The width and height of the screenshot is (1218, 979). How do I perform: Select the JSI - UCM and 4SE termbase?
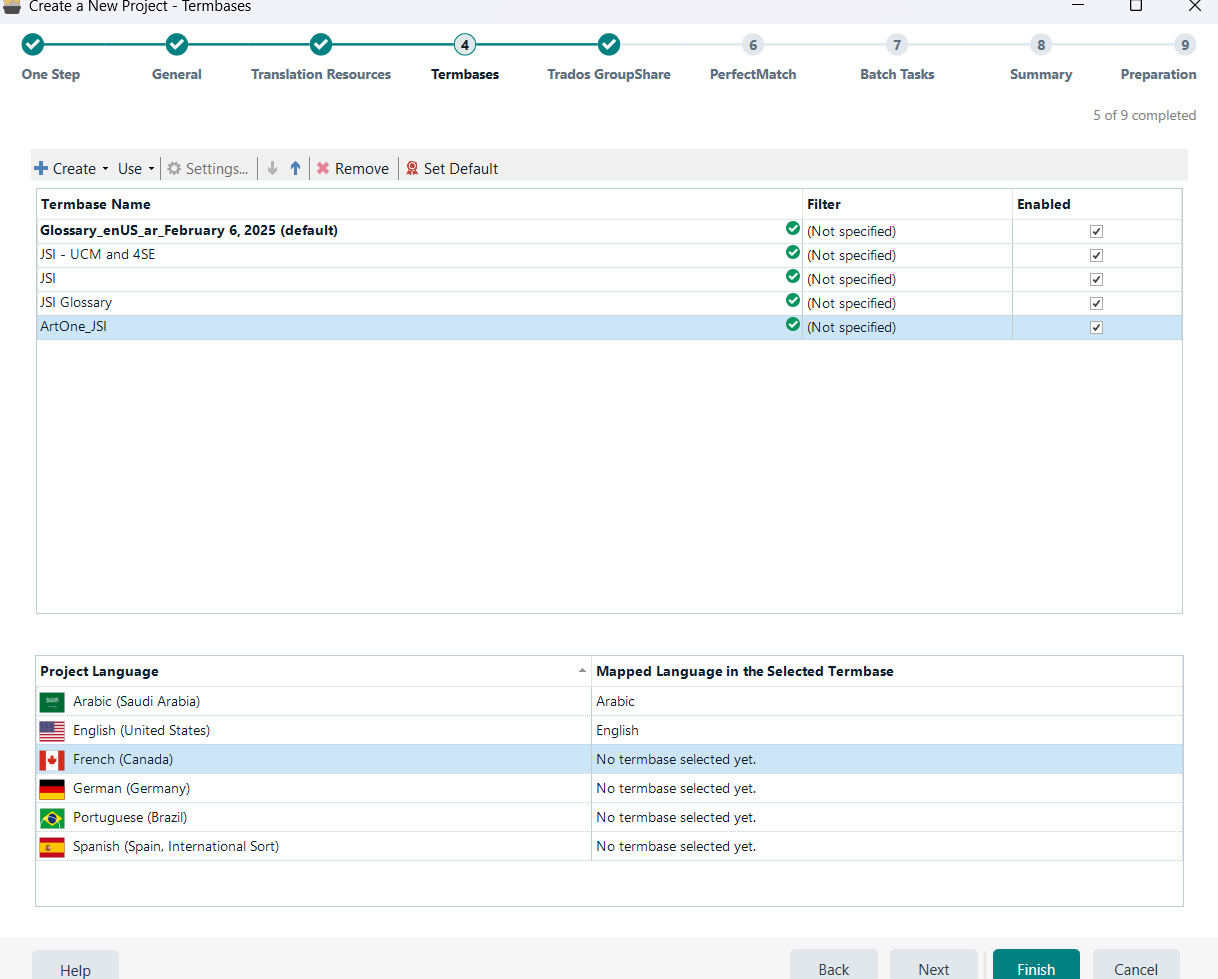609,255
